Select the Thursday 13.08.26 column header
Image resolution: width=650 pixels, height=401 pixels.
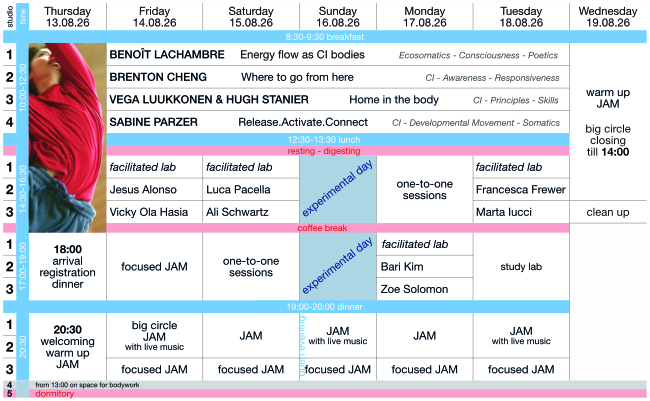pyautogui.click(x=68, y=17)
